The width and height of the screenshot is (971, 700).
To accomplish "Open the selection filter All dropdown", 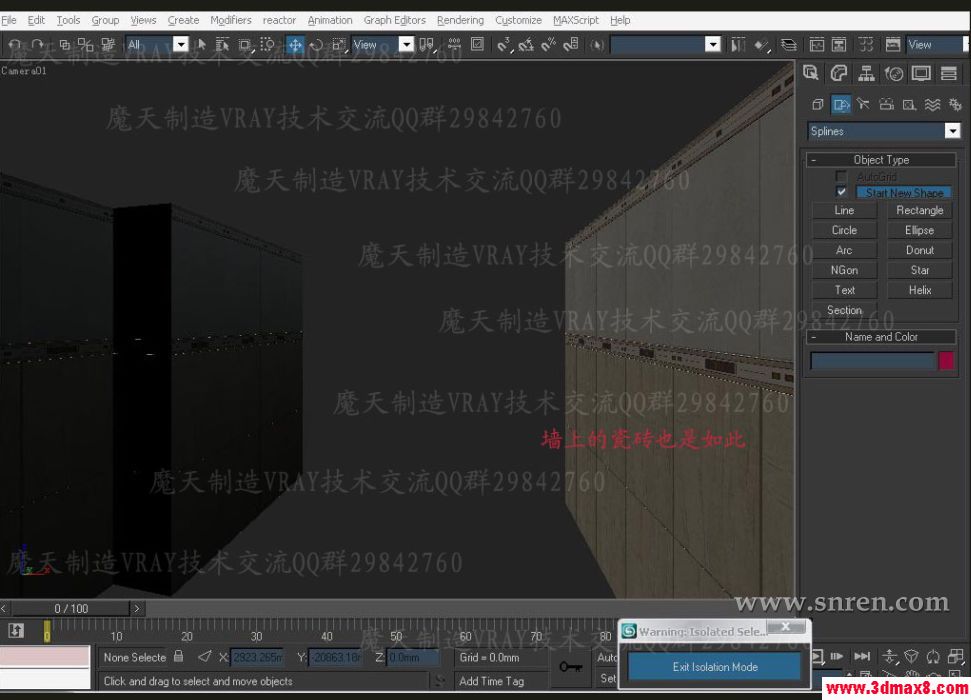I will (x=181, y=44).
